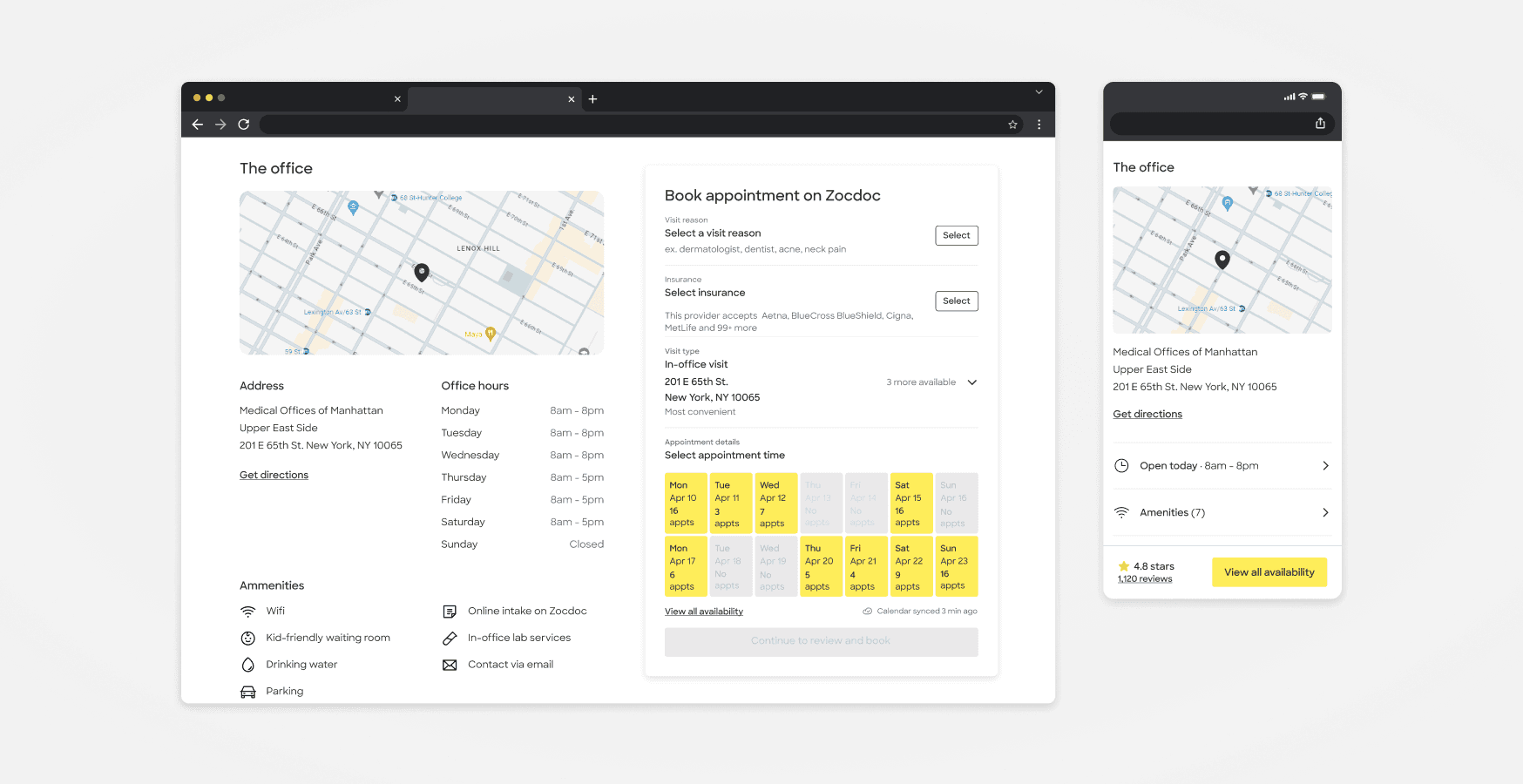
Task: Close the first browser tab
Action: (397, 99)
